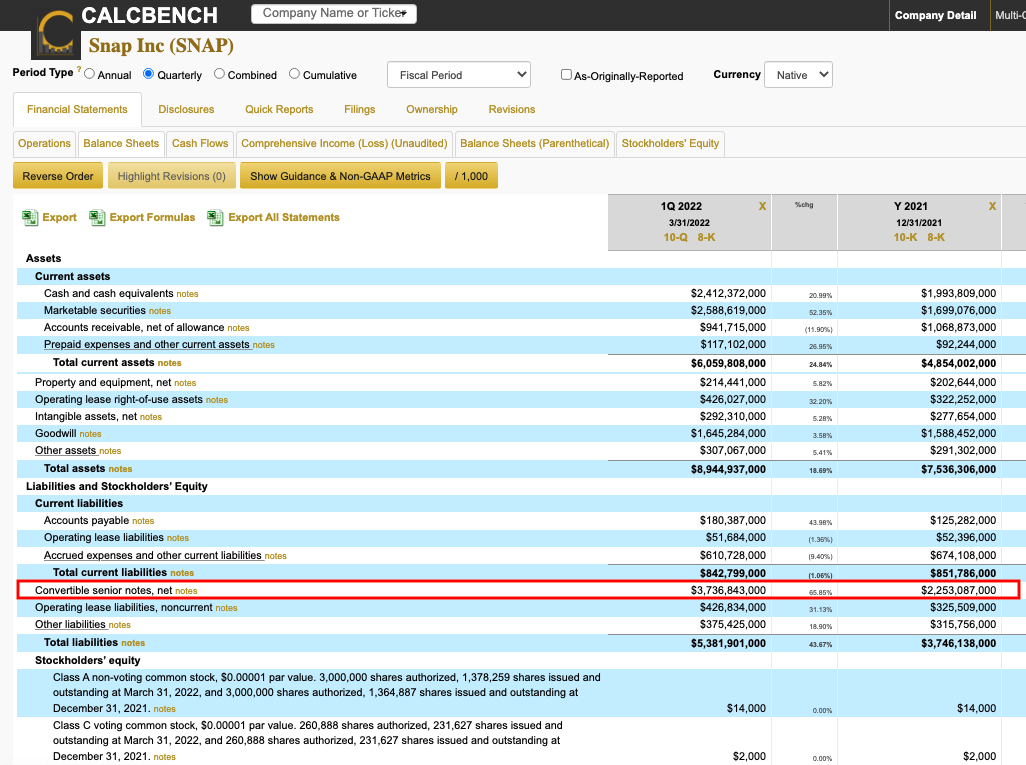Enable the As-Originally-Reported checkbox
This screenshot has height=765, width=1026.
pyautogui.click(x=566, y=75)
